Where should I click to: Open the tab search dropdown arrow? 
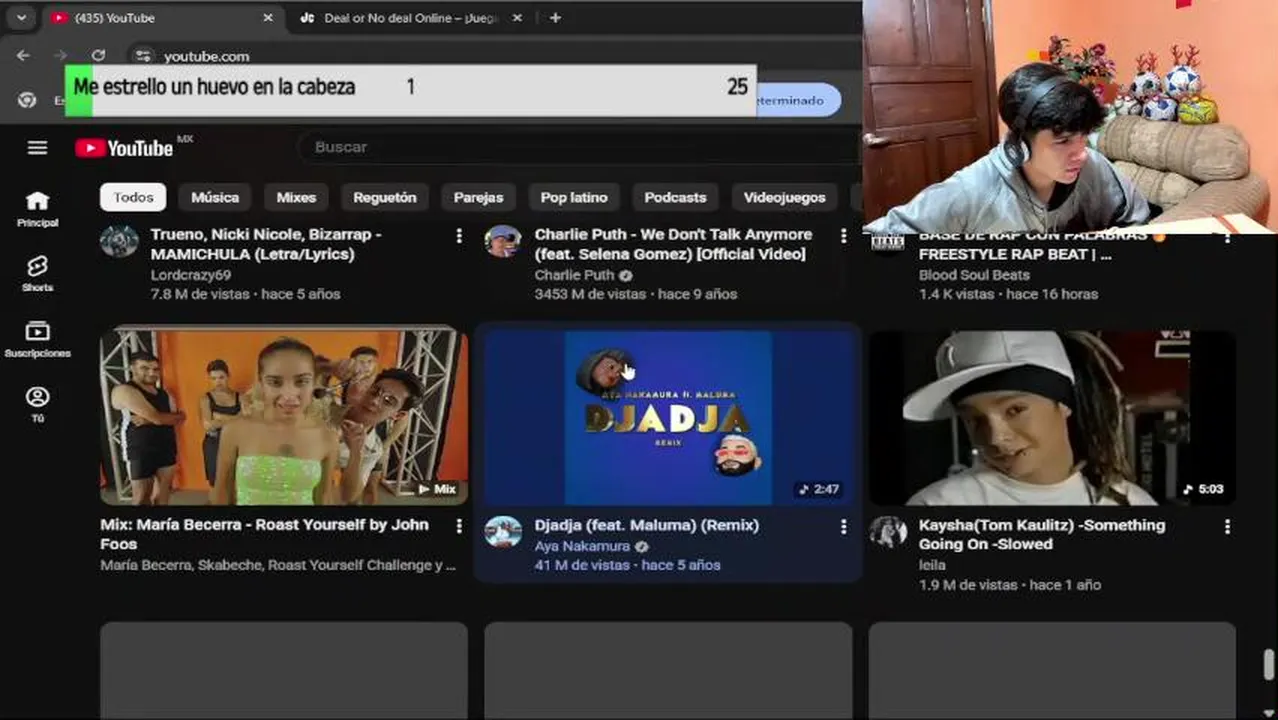pyautogui.click(x=21, y=18)
